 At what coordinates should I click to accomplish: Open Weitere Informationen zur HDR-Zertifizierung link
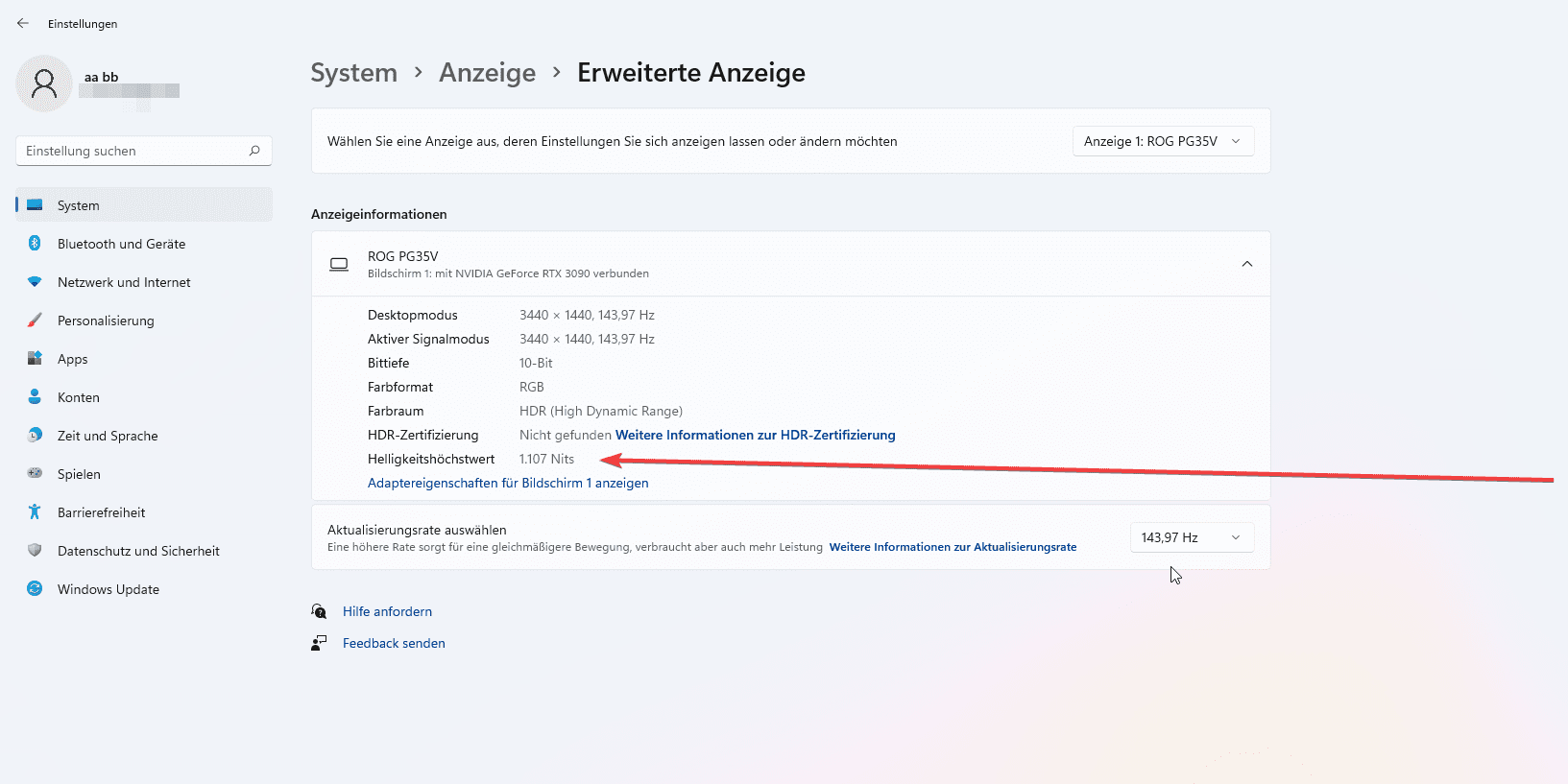point(755,435)
